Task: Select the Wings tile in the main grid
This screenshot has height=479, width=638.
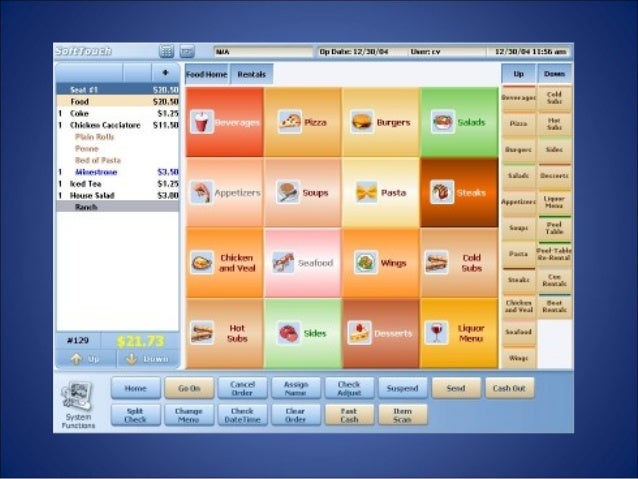Action: (x=381, y=263)
